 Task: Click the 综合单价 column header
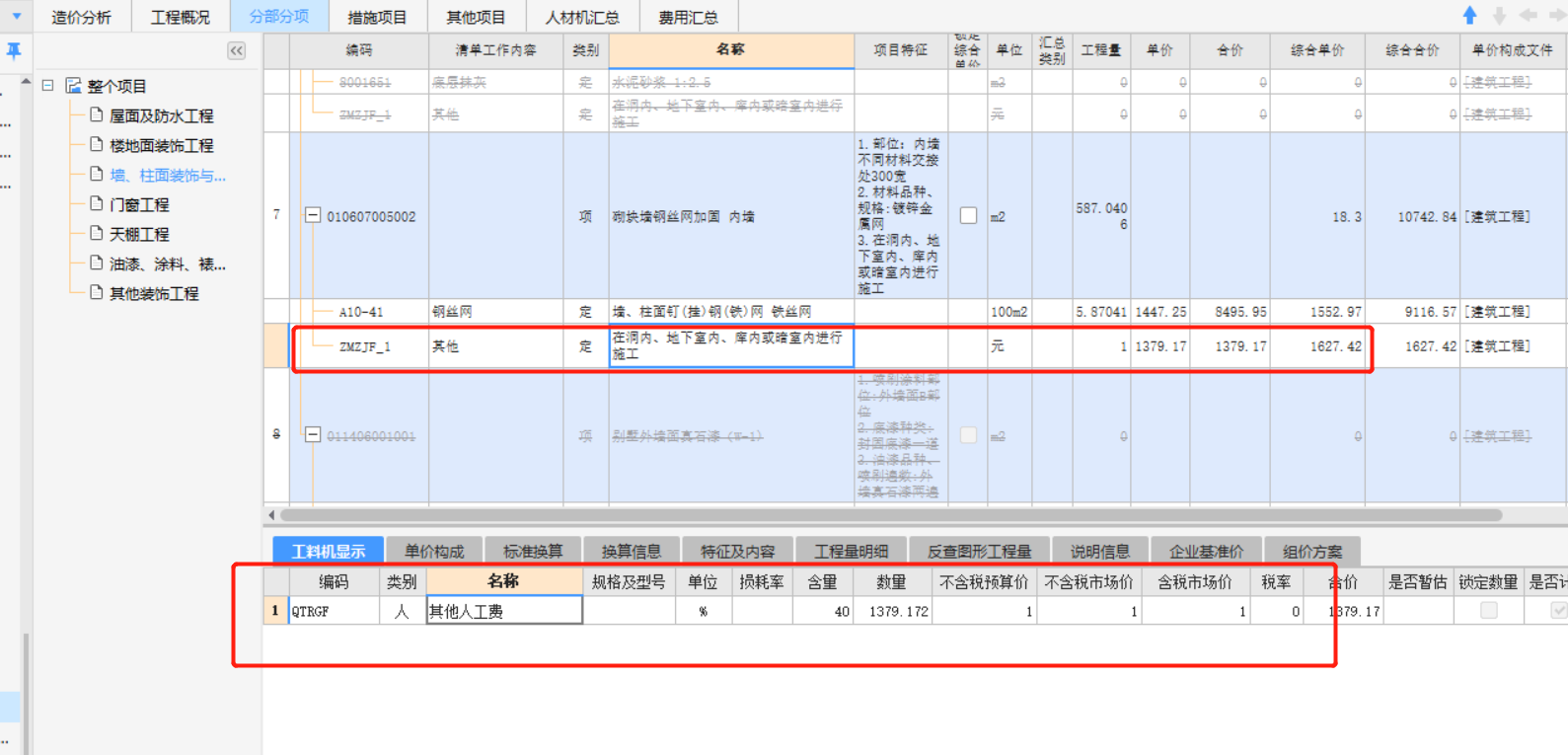point(1317,50)
